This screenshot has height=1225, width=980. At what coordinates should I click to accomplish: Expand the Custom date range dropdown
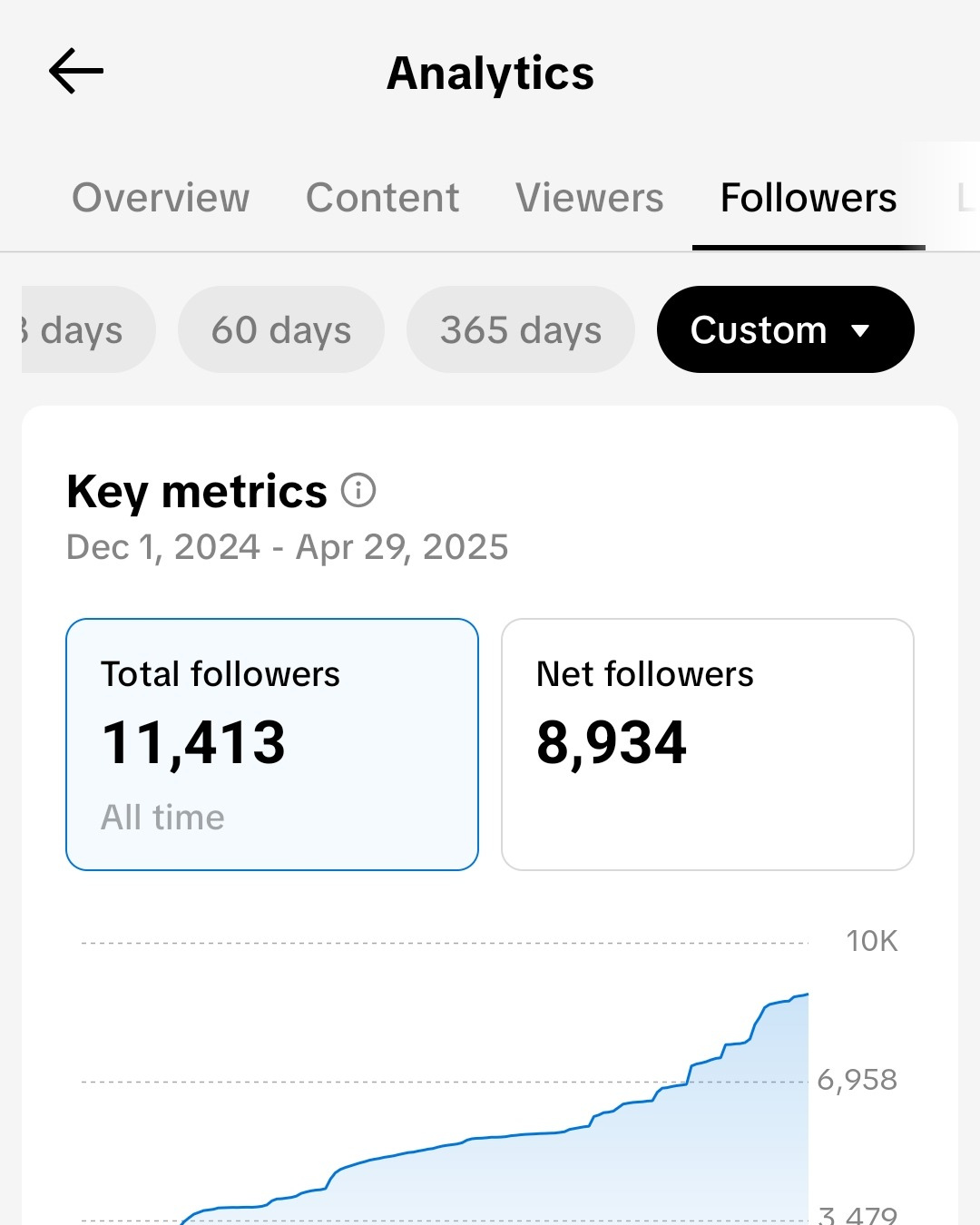tap(785, 329)
